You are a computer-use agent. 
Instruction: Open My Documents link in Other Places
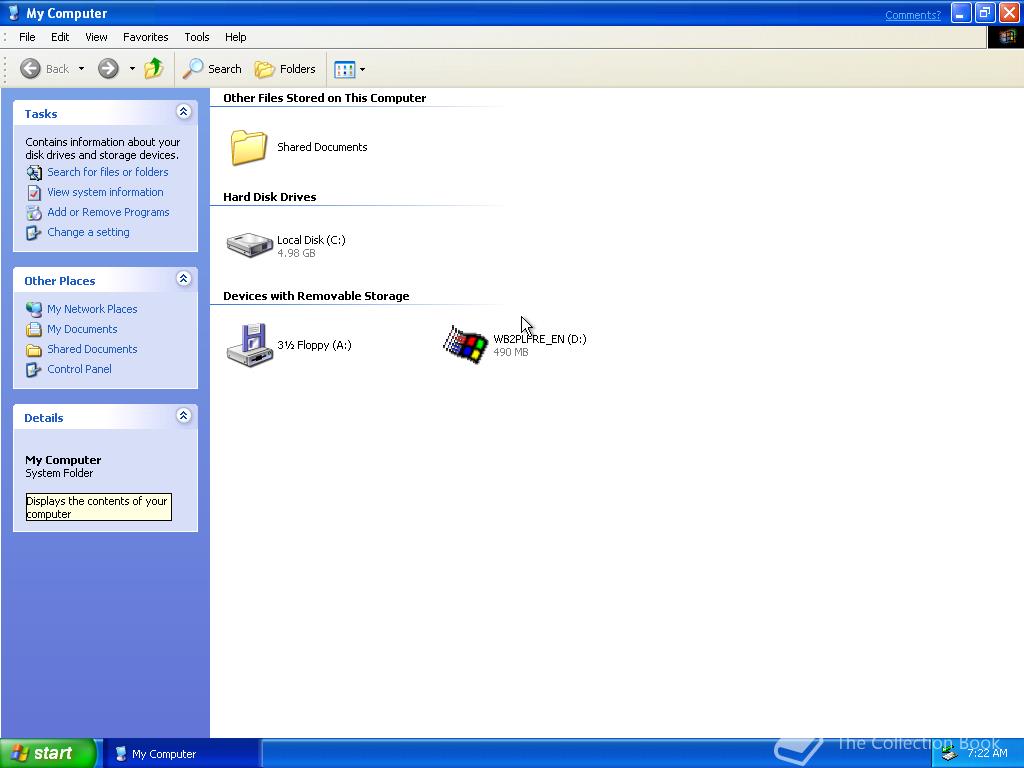(82, 329)
